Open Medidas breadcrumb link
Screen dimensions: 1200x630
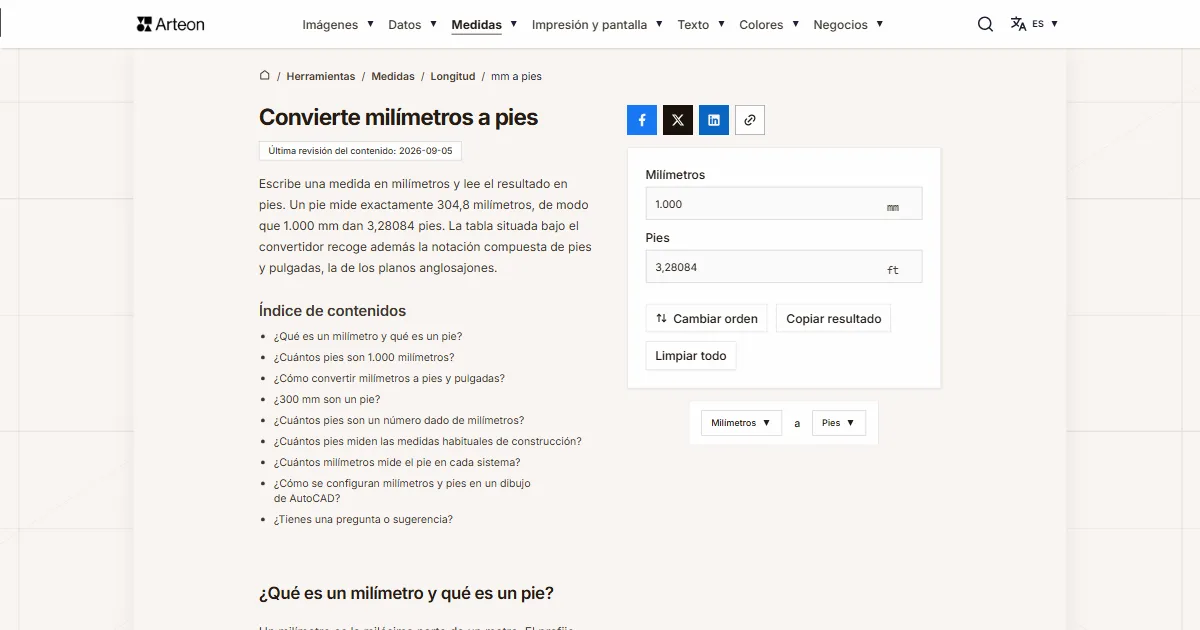(393, 76)
